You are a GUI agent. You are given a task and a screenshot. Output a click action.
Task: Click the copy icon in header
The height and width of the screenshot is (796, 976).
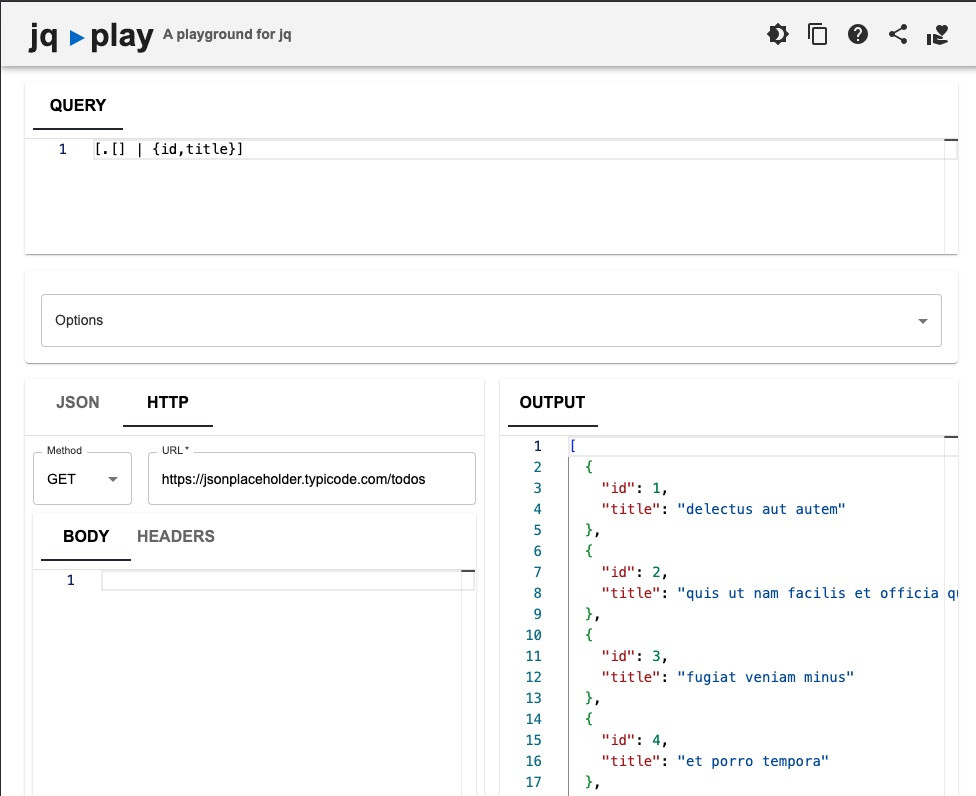(818, 35)
